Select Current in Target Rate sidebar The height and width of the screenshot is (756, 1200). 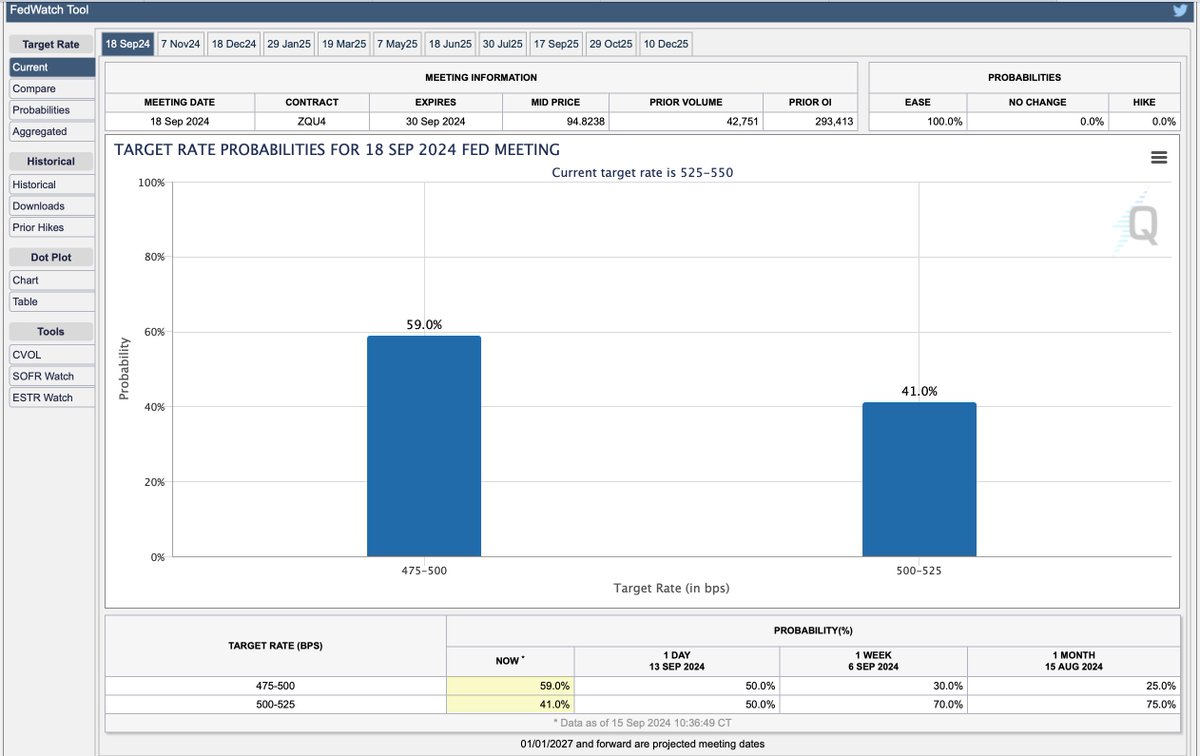(52, 67)
